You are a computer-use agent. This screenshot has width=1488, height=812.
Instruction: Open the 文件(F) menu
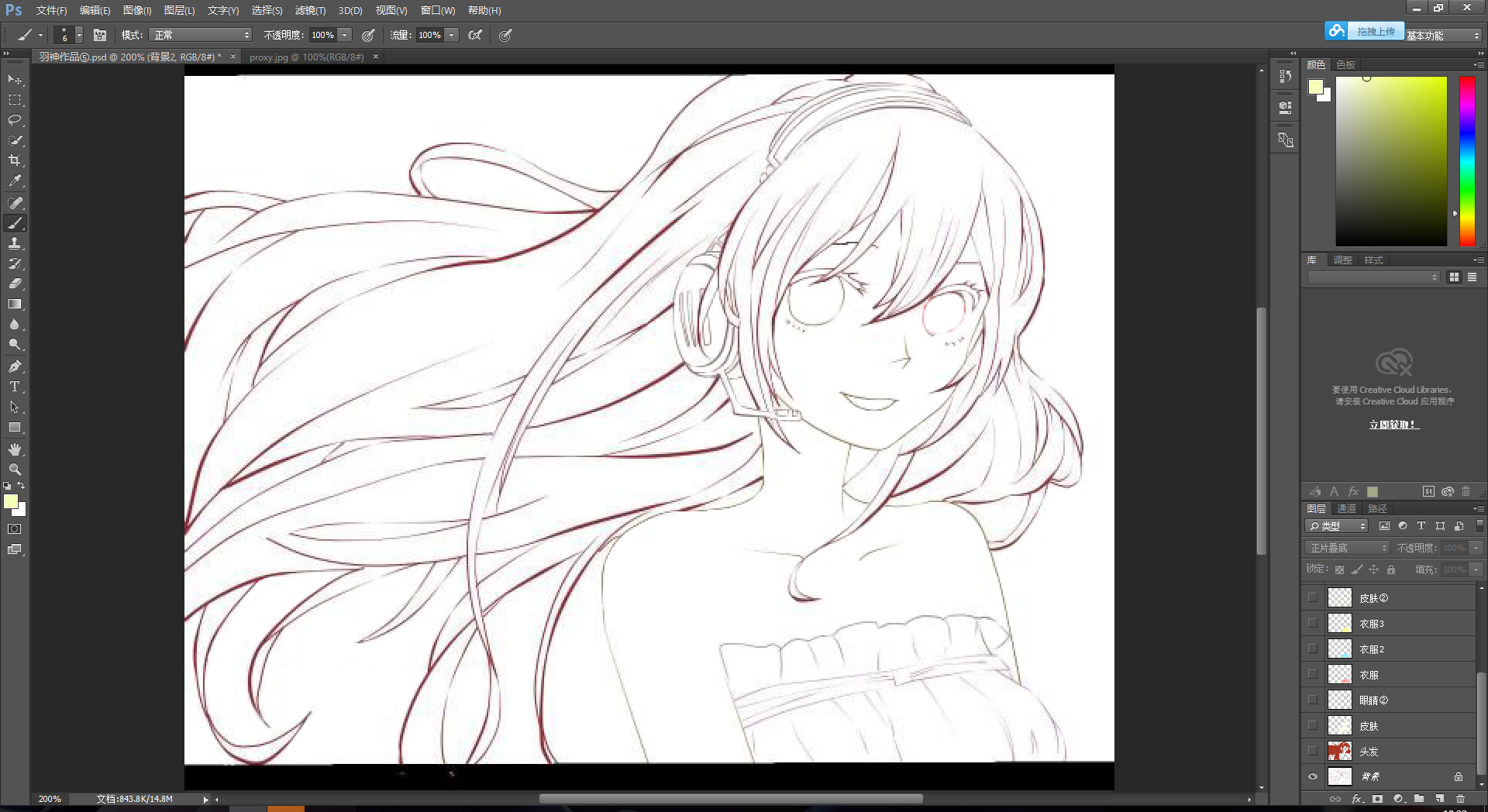click(51, 10)
